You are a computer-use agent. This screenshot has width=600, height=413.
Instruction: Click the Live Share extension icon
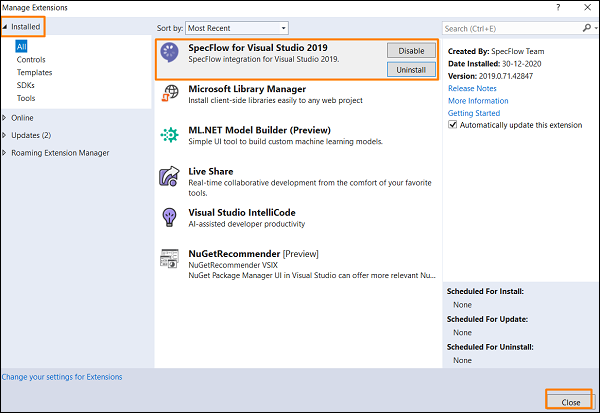coord(169,177)
